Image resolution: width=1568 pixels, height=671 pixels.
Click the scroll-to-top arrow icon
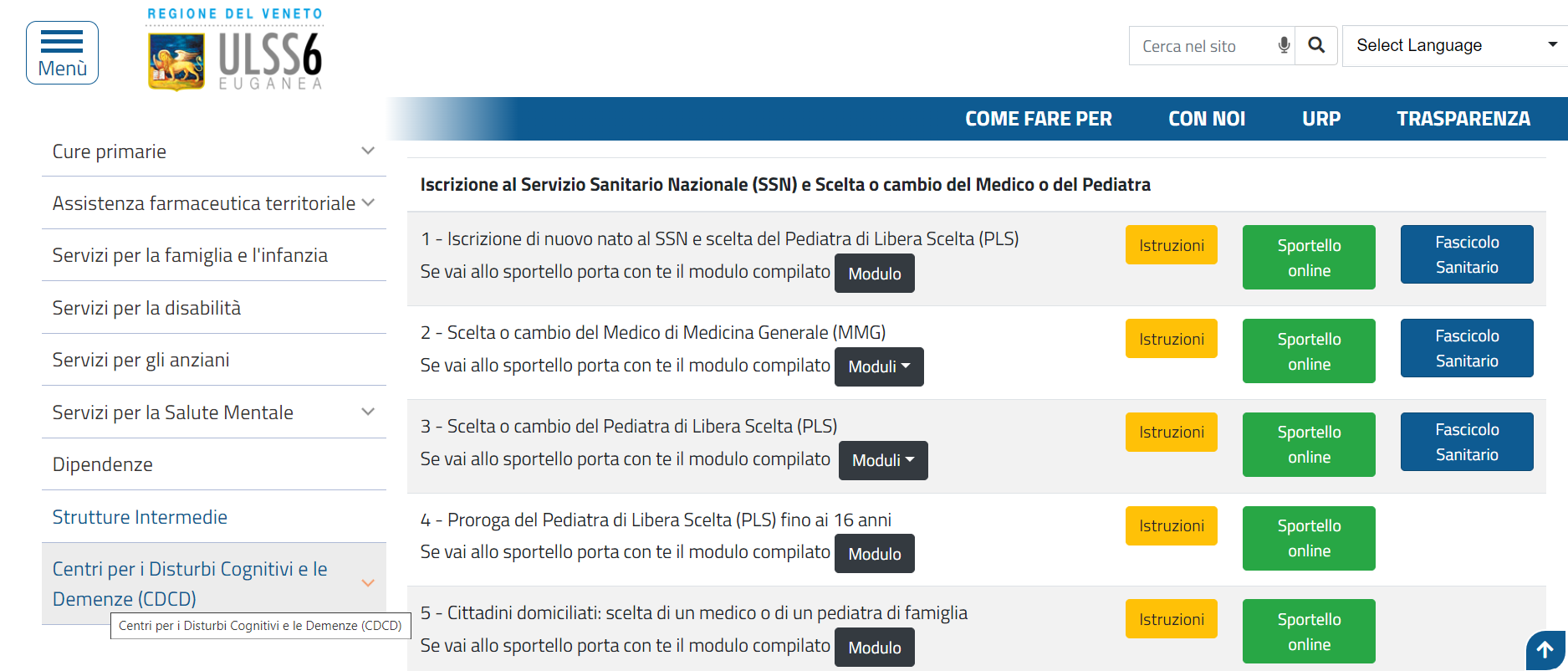click(1545, 650)
